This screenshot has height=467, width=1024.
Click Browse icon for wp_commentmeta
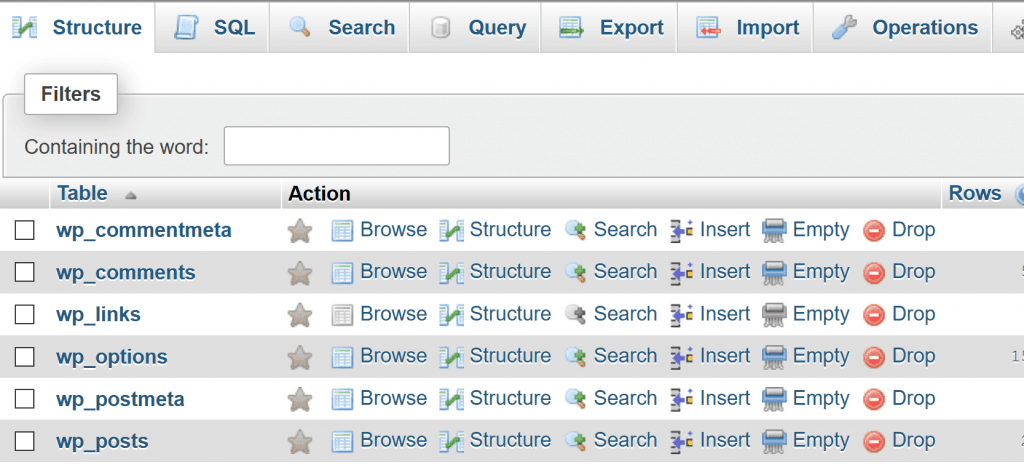click(342, 231)
